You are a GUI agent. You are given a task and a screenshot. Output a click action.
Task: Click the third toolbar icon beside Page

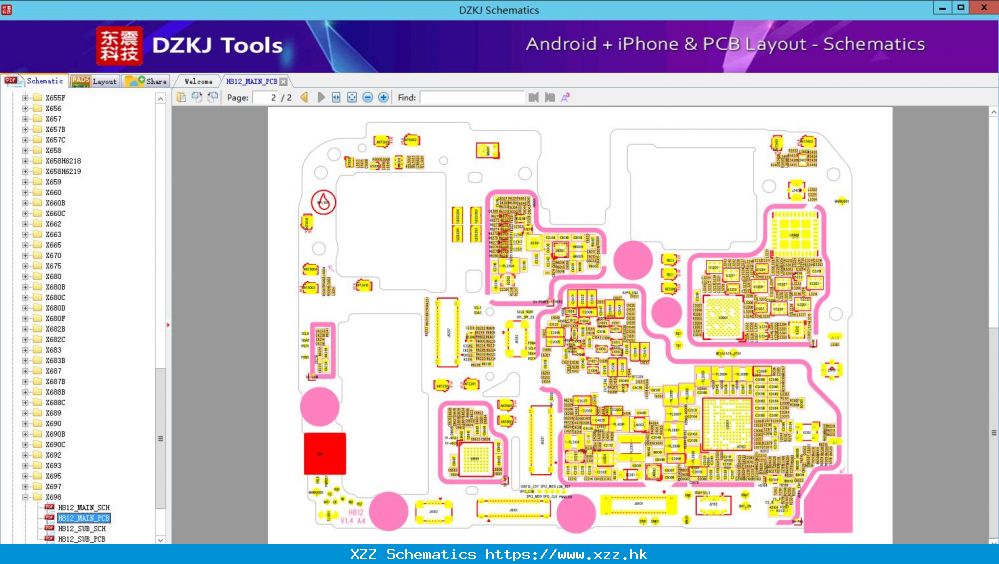click(x=213, y=97)
